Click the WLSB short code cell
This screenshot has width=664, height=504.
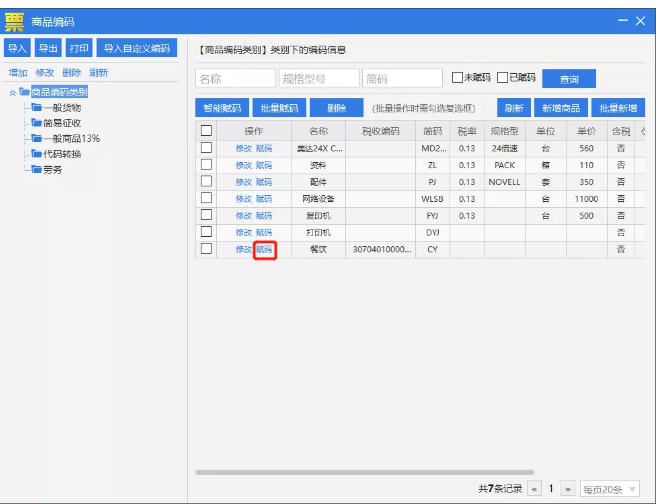(432, 199)
